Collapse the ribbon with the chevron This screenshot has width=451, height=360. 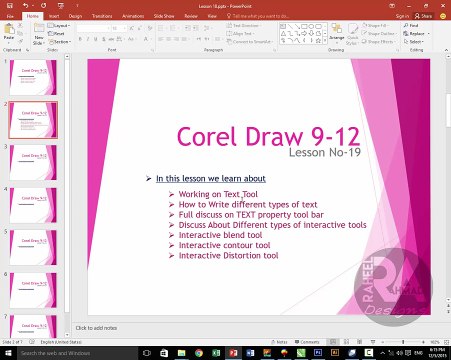tap(446, 50)
